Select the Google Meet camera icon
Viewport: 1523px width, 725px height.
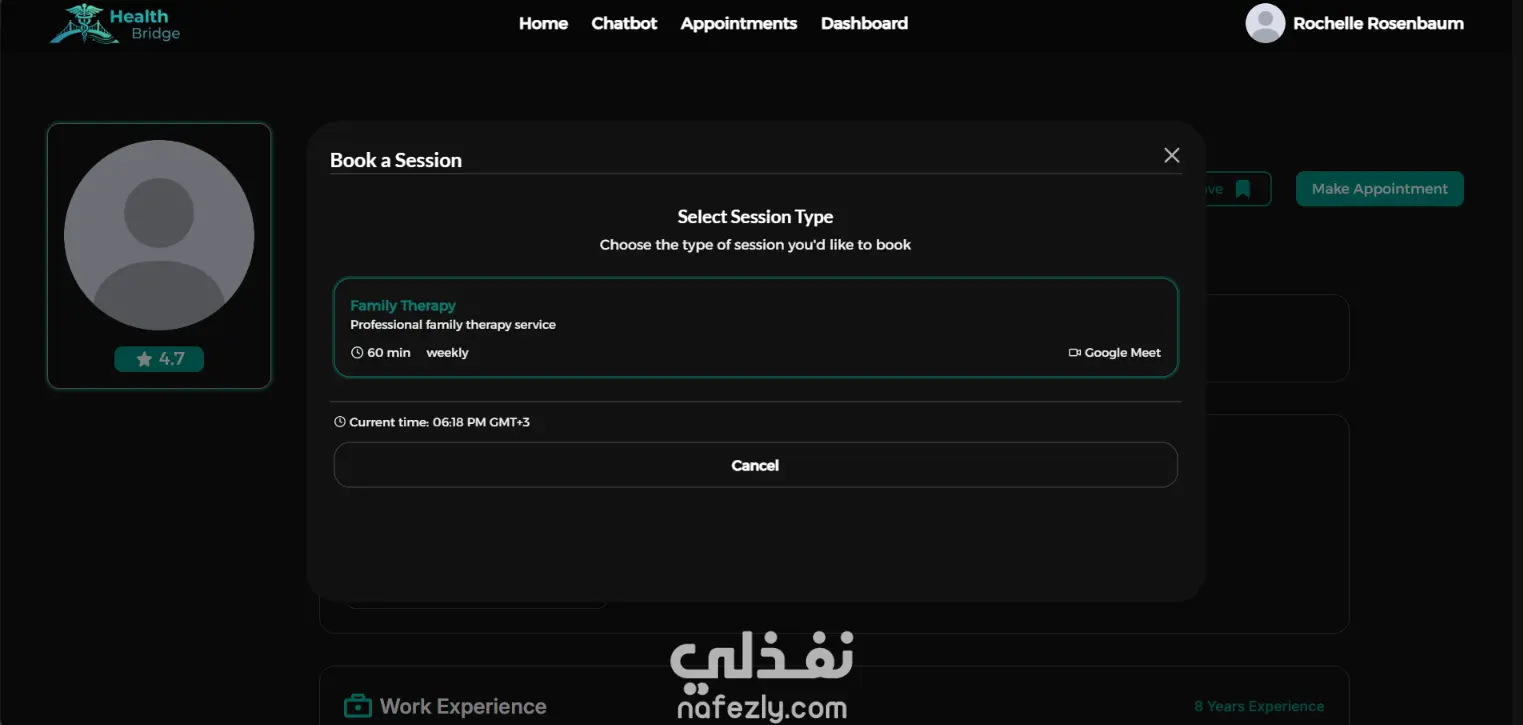(1075, 353)
